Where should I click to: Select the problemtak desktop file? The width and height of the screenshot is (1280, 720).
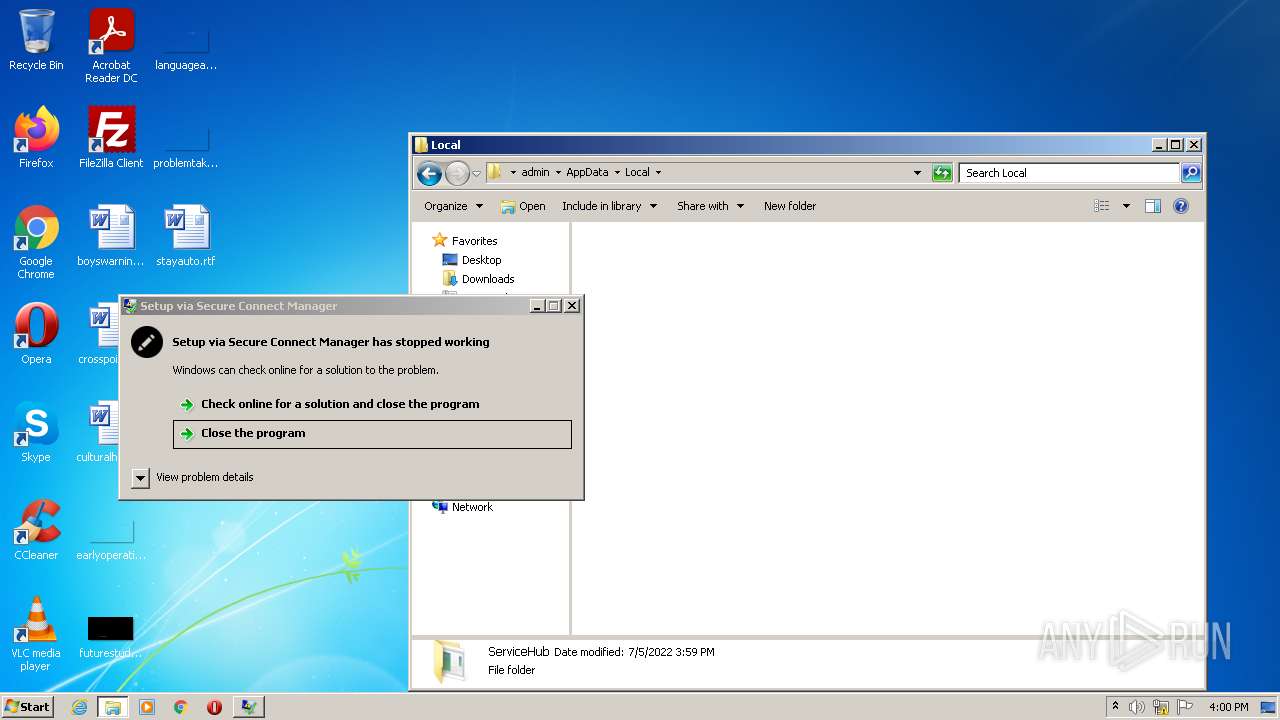tap(186, 144)
